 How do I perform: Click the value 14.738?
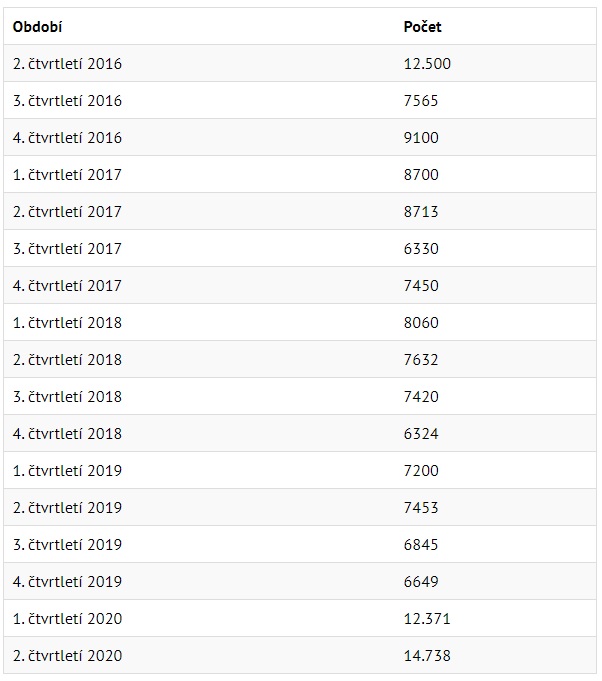427,655
